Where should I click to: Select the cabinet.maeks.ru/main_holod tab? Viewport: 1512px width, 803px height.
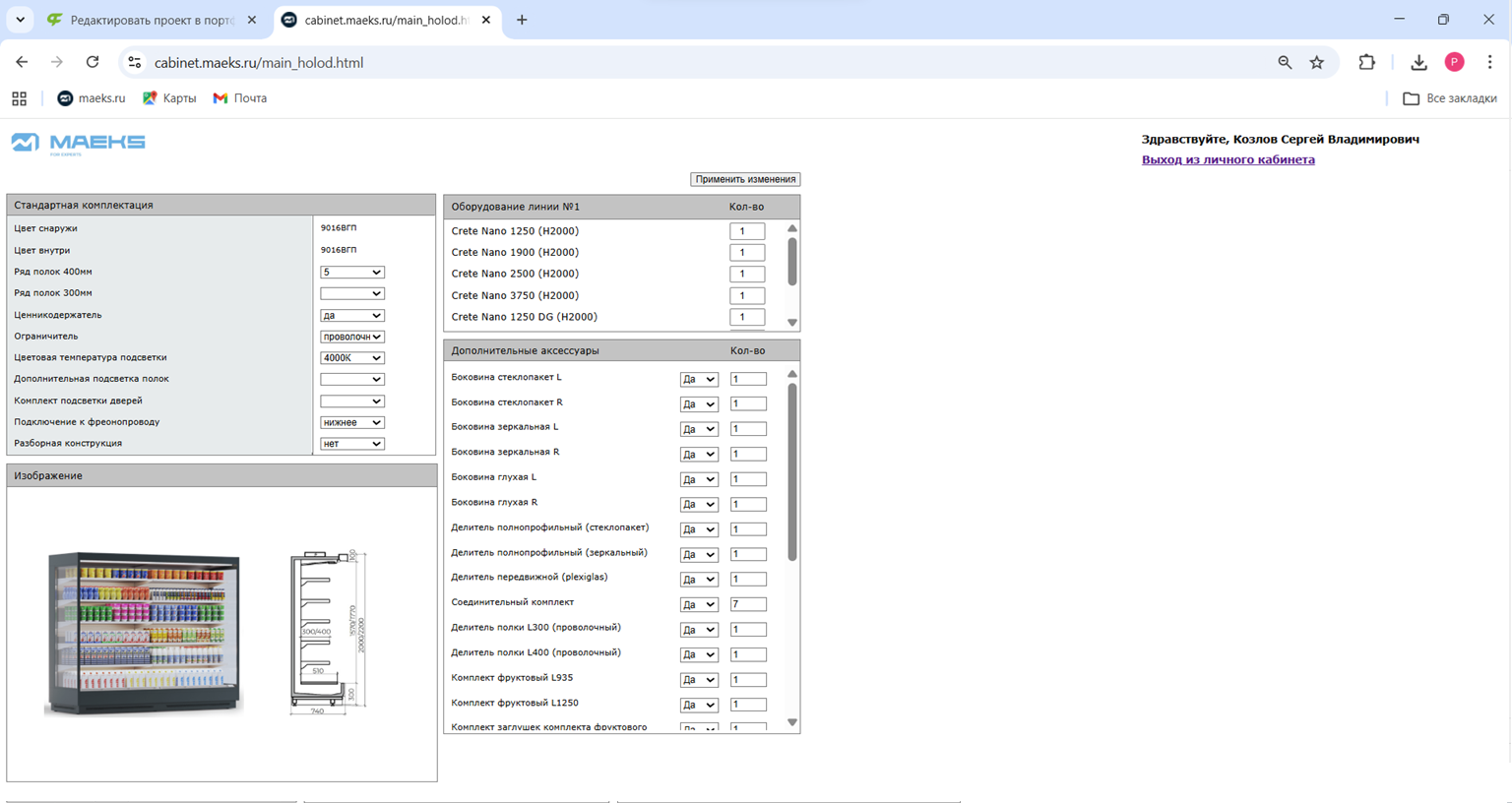click(x=386, y=20)
